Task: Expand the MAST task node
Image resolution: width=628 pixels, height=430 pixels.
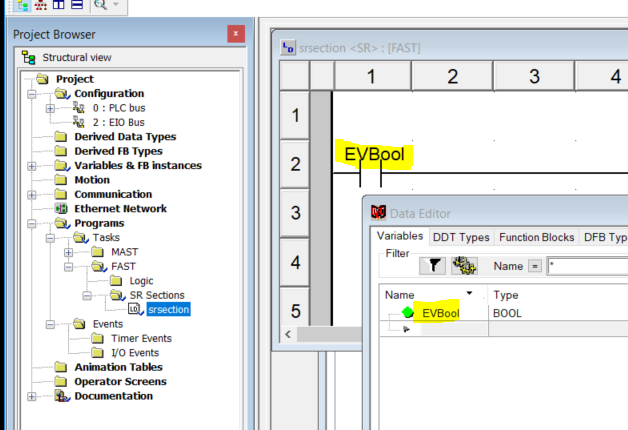Action: point(68,253)
